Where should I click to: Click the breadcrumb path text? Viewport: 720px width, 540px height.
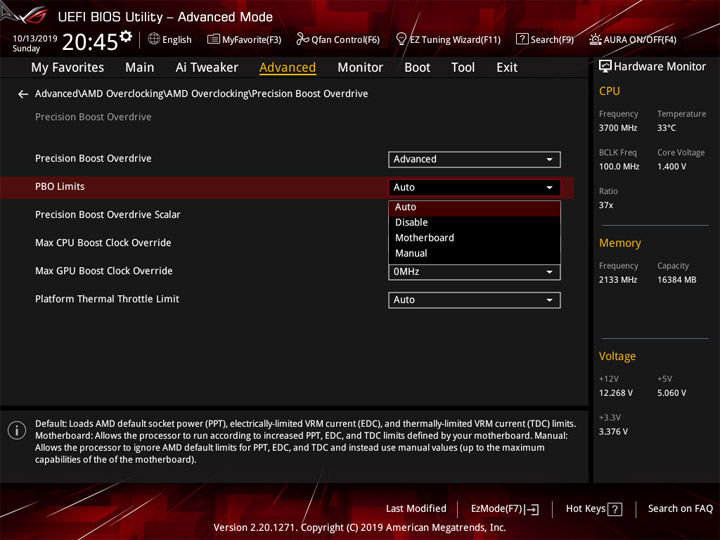[x=202, y=94]
